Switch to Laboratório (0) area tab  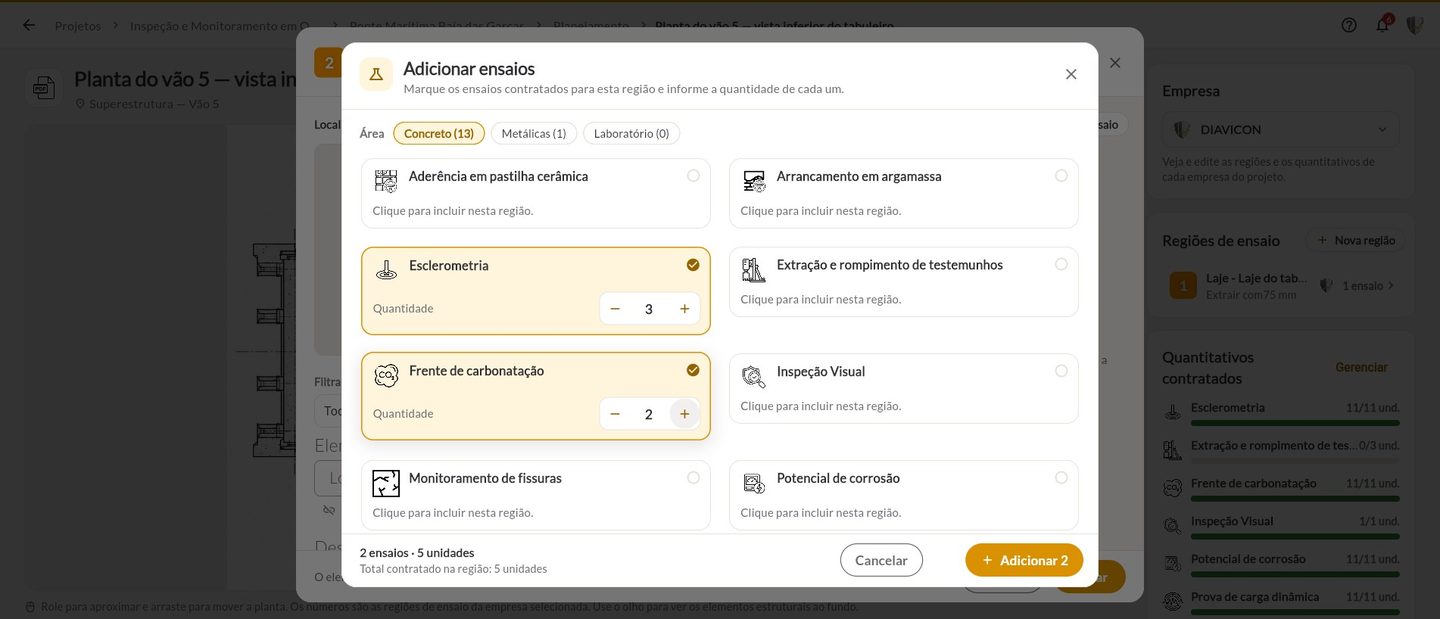[632, 133]
